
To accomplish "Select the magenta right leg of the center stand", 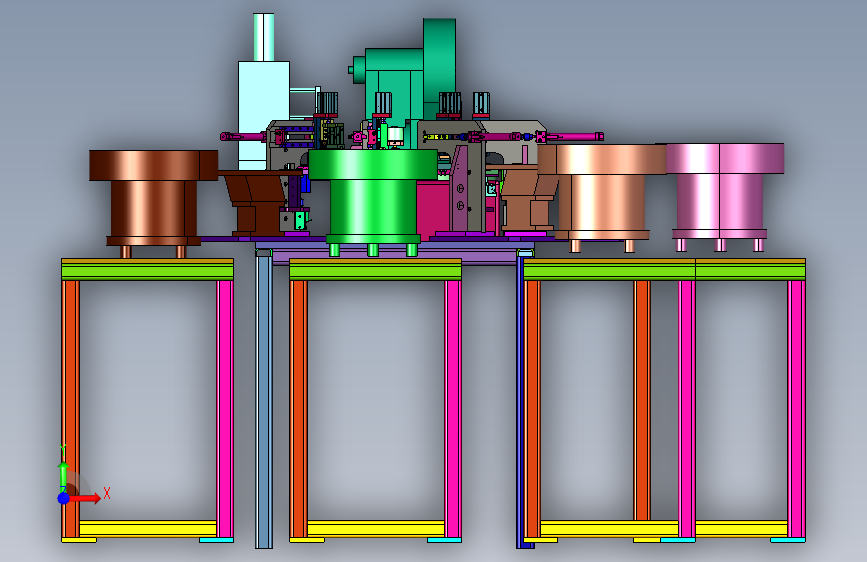I will [453, 409].
